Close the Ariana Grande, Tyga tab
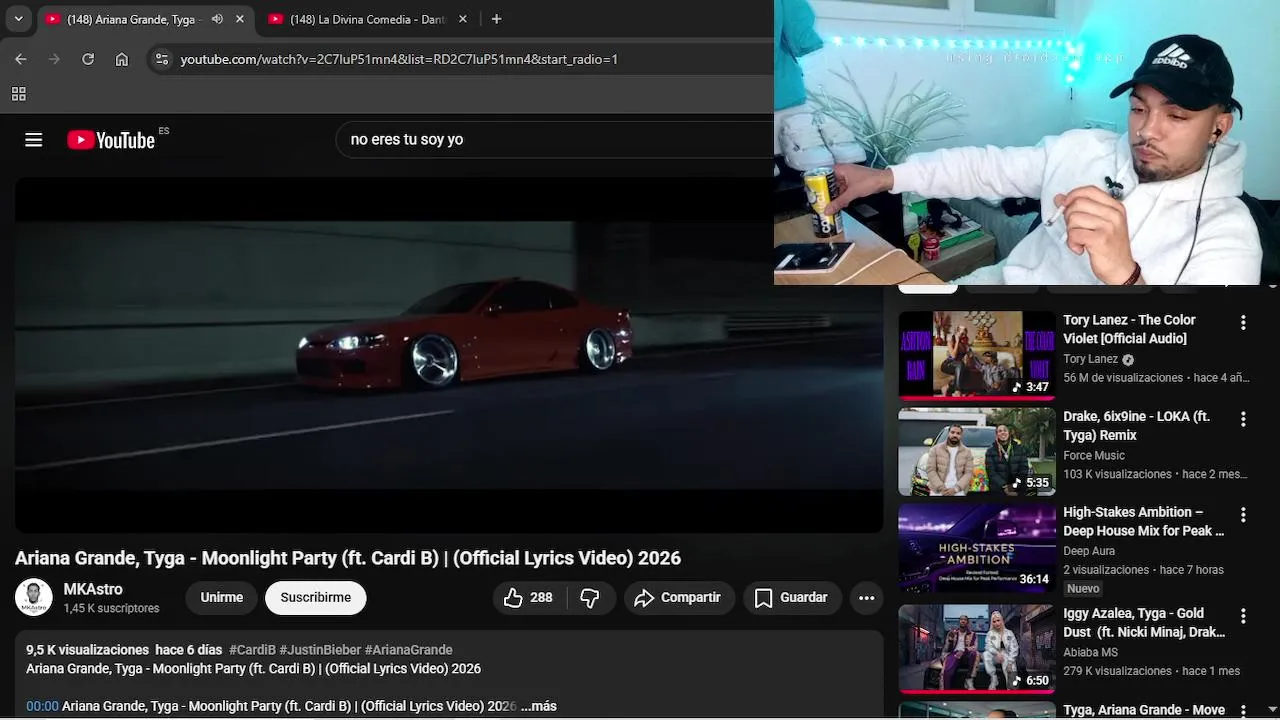This screenshot has height=720, width=1280. [240, 19]
